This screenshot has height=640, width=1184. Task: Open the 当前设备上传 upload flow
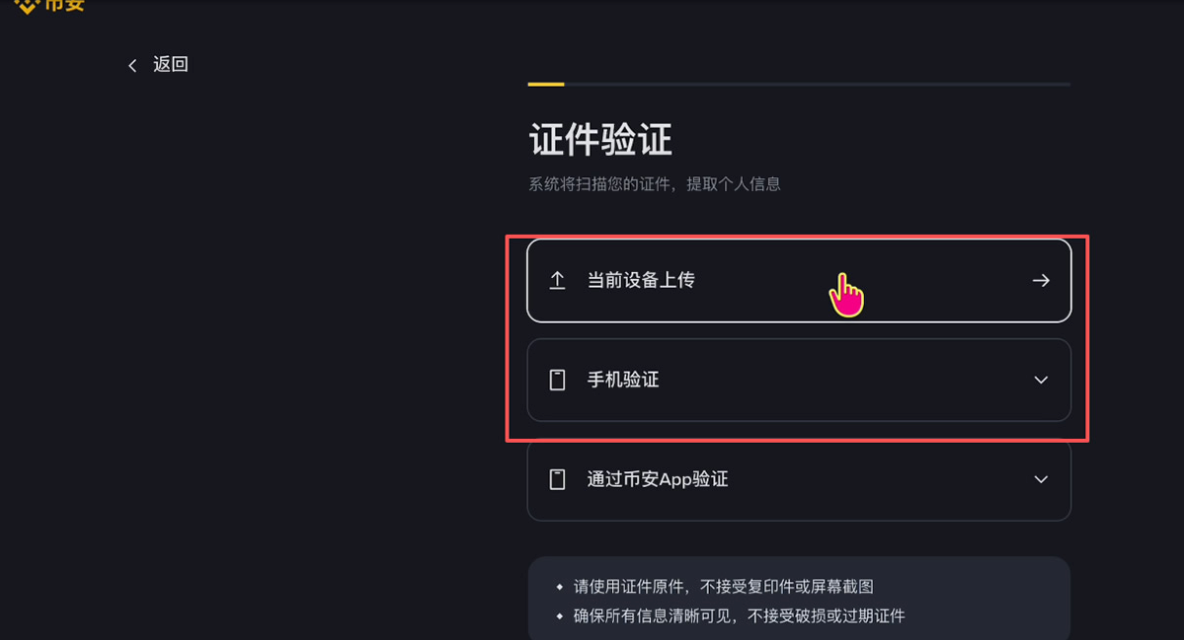pyautogui.click(x=798, y=280)
